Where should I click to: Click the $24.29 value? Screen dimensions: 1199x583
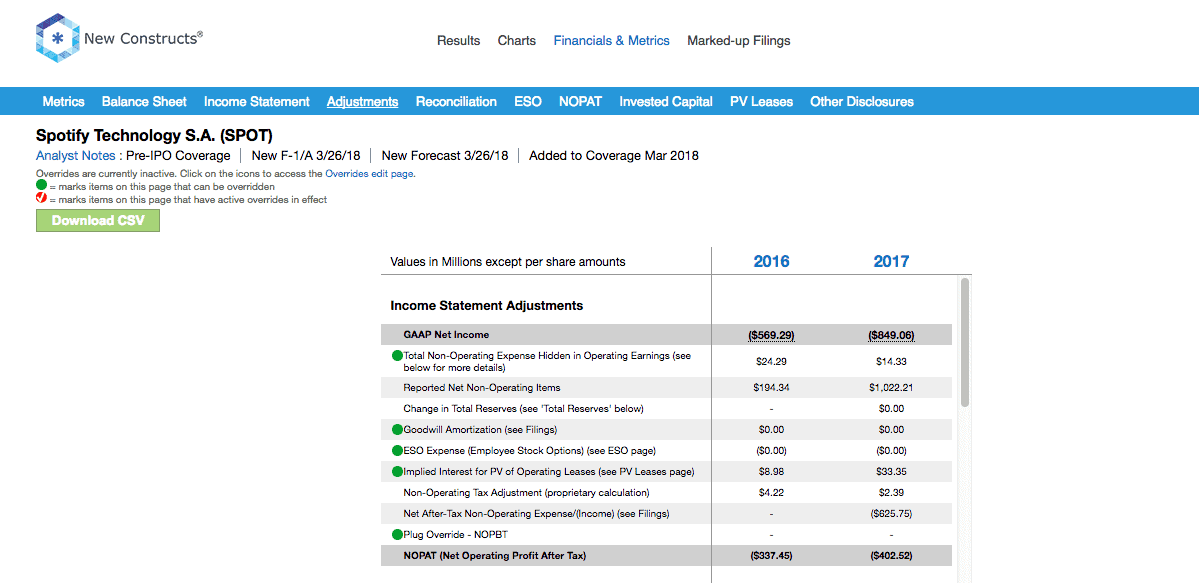coord(772,361)
